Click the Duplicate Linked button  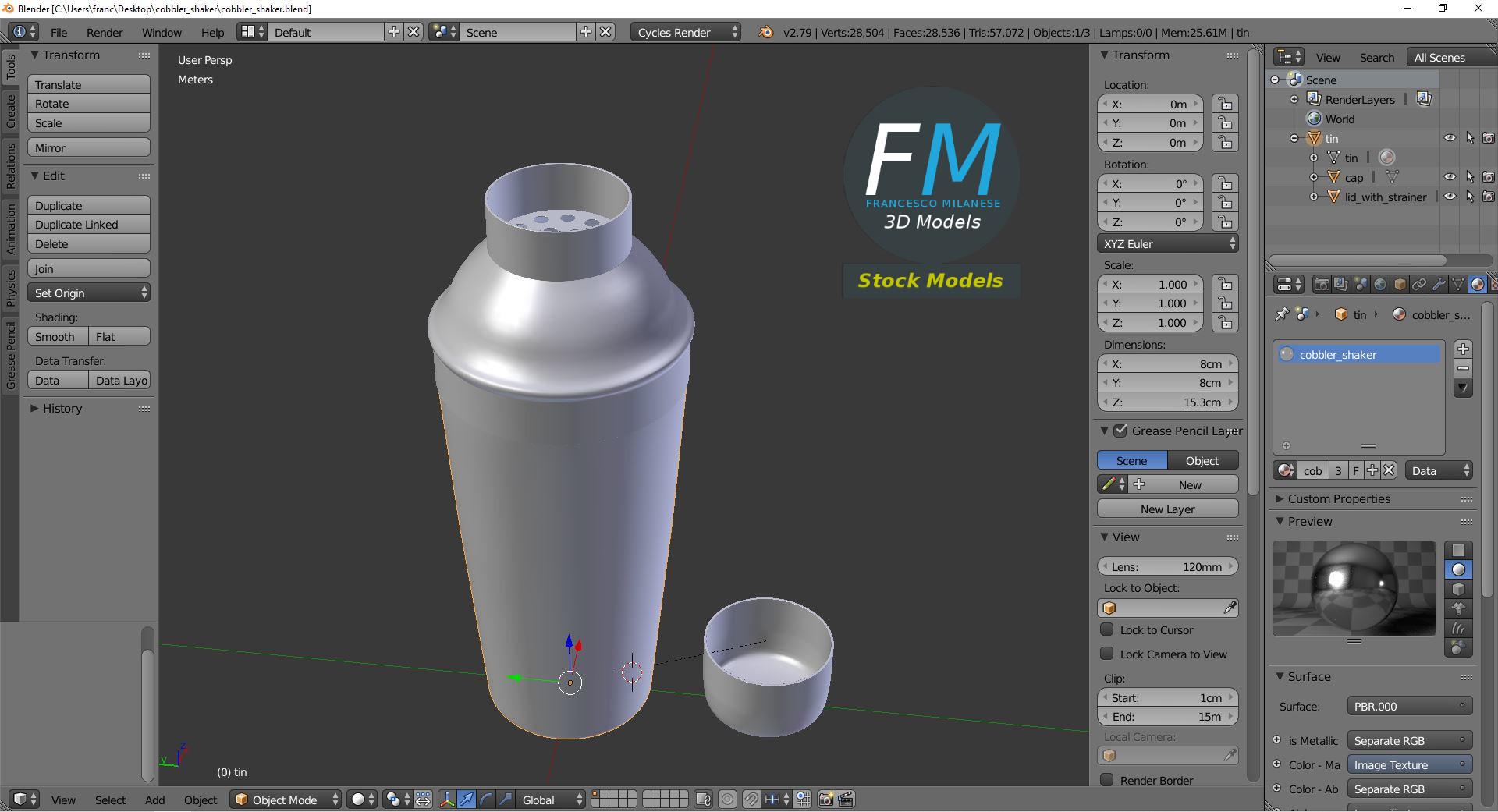coord(89,225)
